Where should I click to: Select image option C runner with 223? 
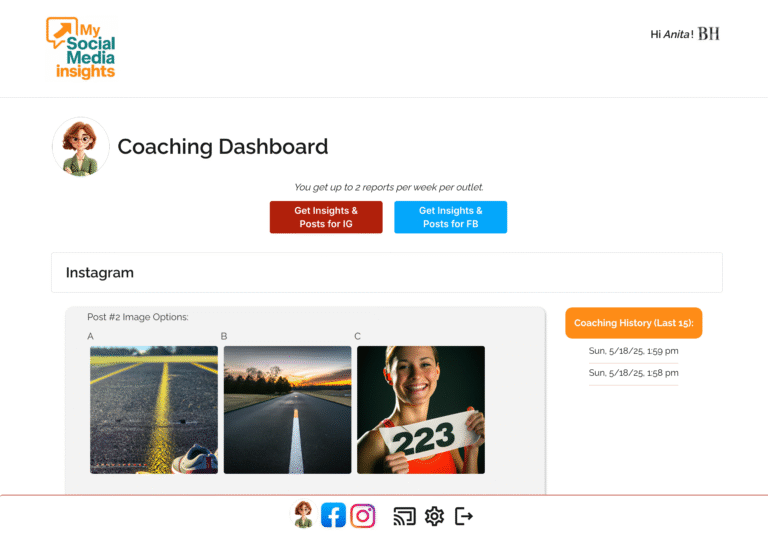[x=421, y=410]
